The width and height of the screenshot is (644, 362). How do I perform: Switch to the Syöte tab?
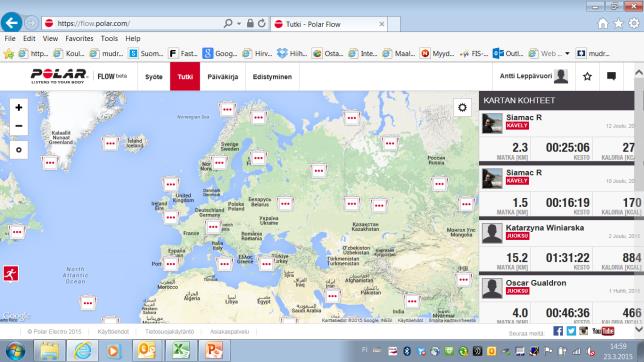click(154, 77)
